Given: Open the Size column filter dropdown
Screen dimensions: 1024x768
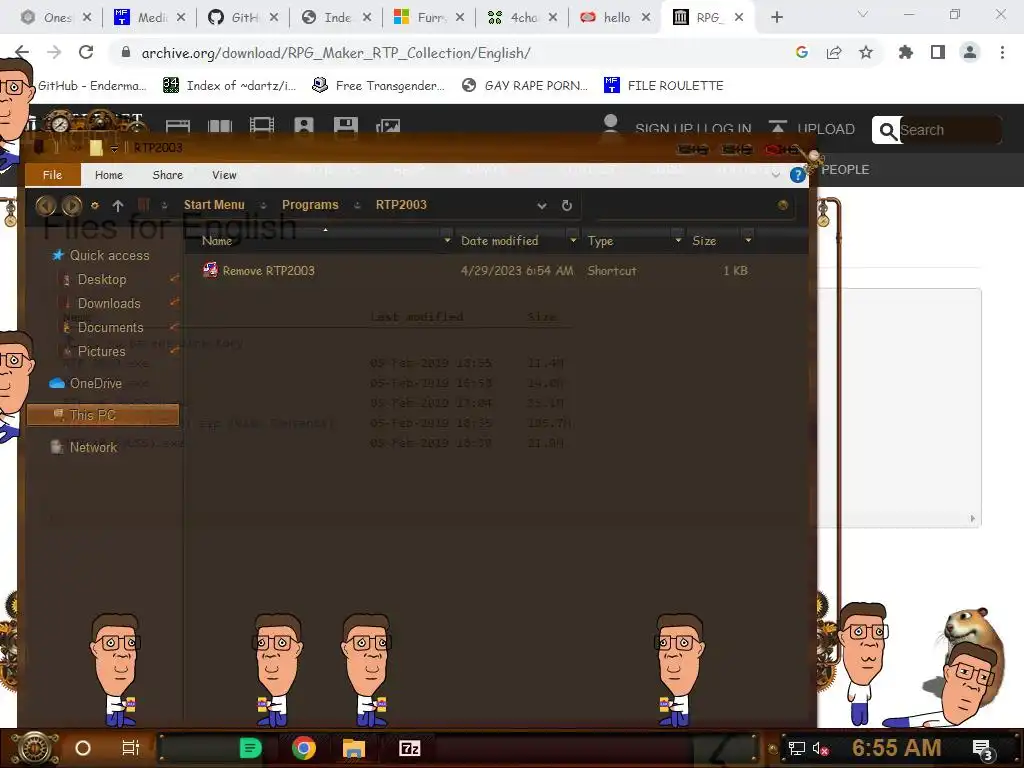Looking at the screenshot, I should (x=748, y=241).
